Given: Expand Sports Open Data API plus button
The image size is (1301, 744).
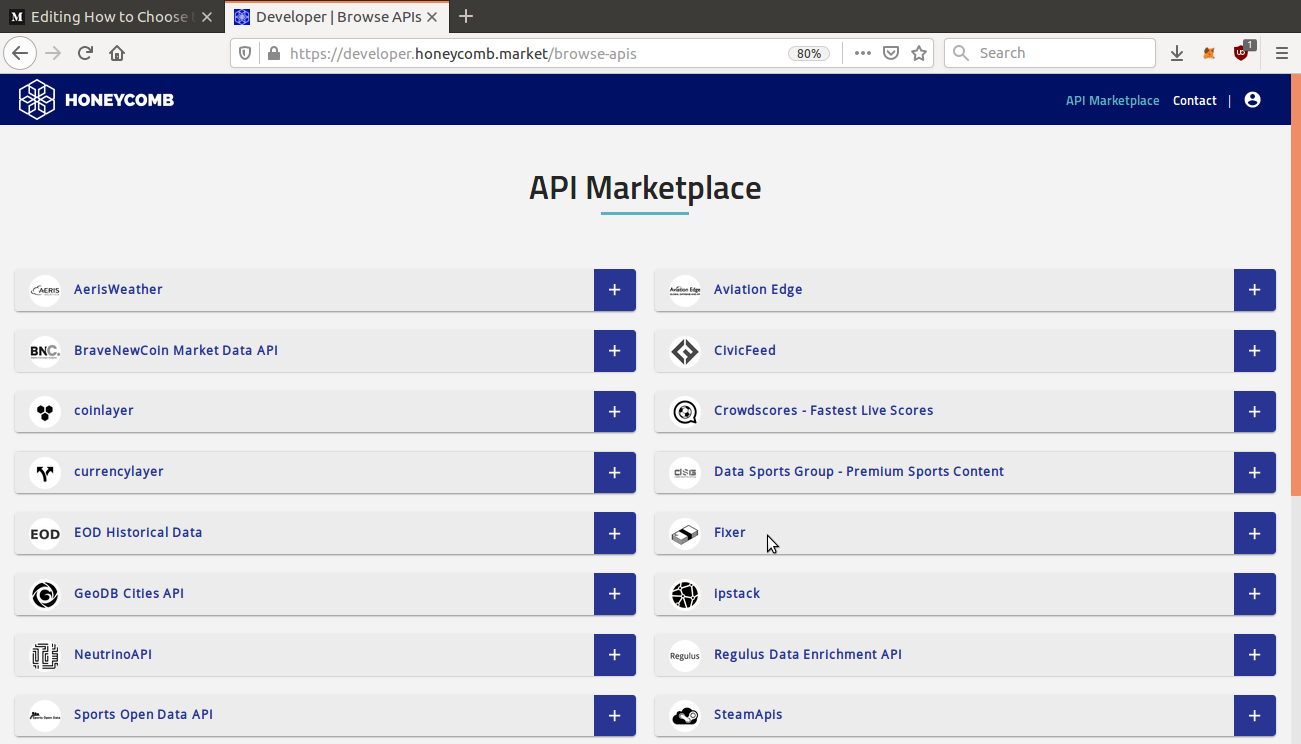Looking at the screenshot, I should [615, 715].
